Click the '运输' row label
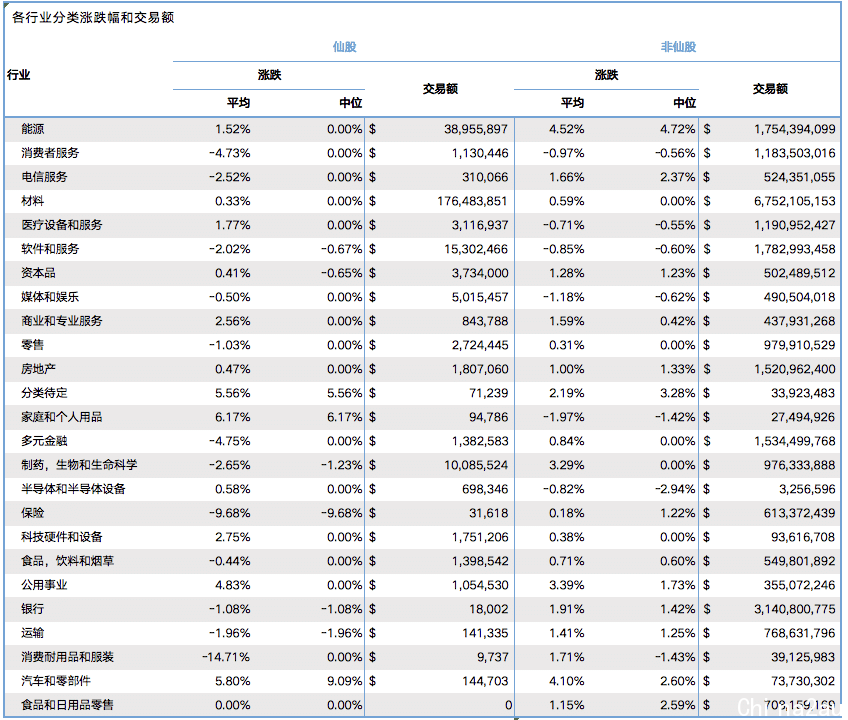The width and height of the screenshot is (848, 720). (x=33, y=633)
